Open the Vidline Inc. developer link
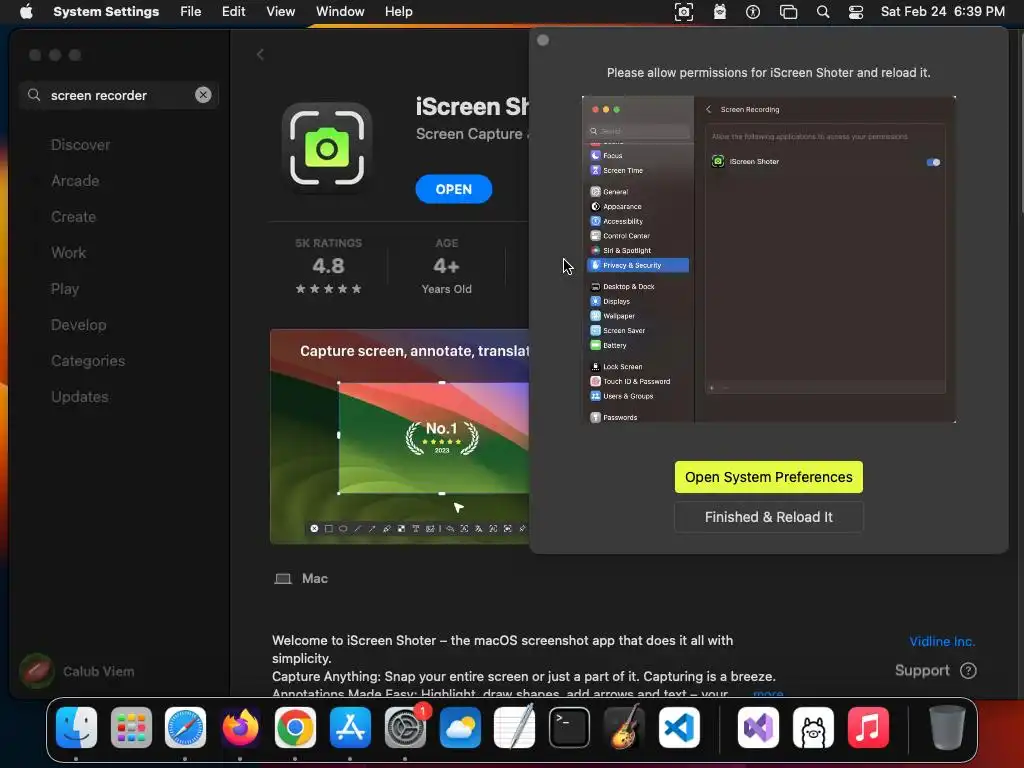 [942, 641]
